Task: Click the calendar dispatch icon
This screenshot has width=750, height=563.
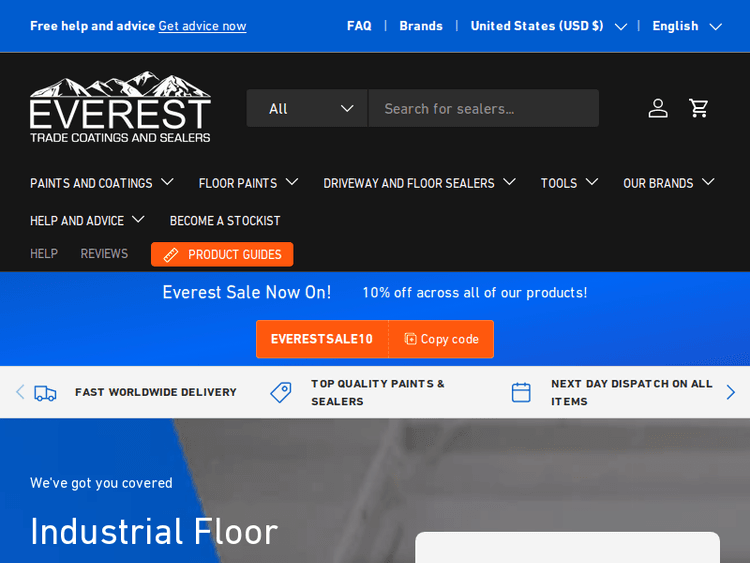Action: click(521, 393)
